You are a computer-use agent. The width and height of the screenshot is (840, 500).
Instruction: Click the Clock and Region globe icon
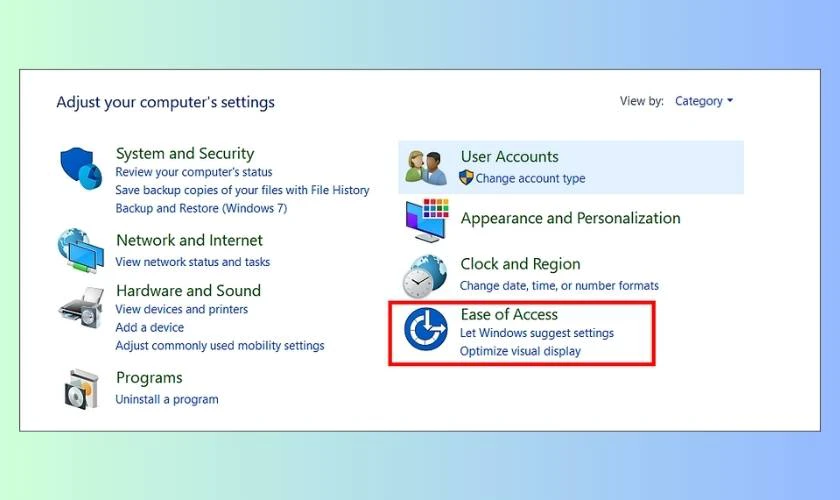click(x=425, y=276)
